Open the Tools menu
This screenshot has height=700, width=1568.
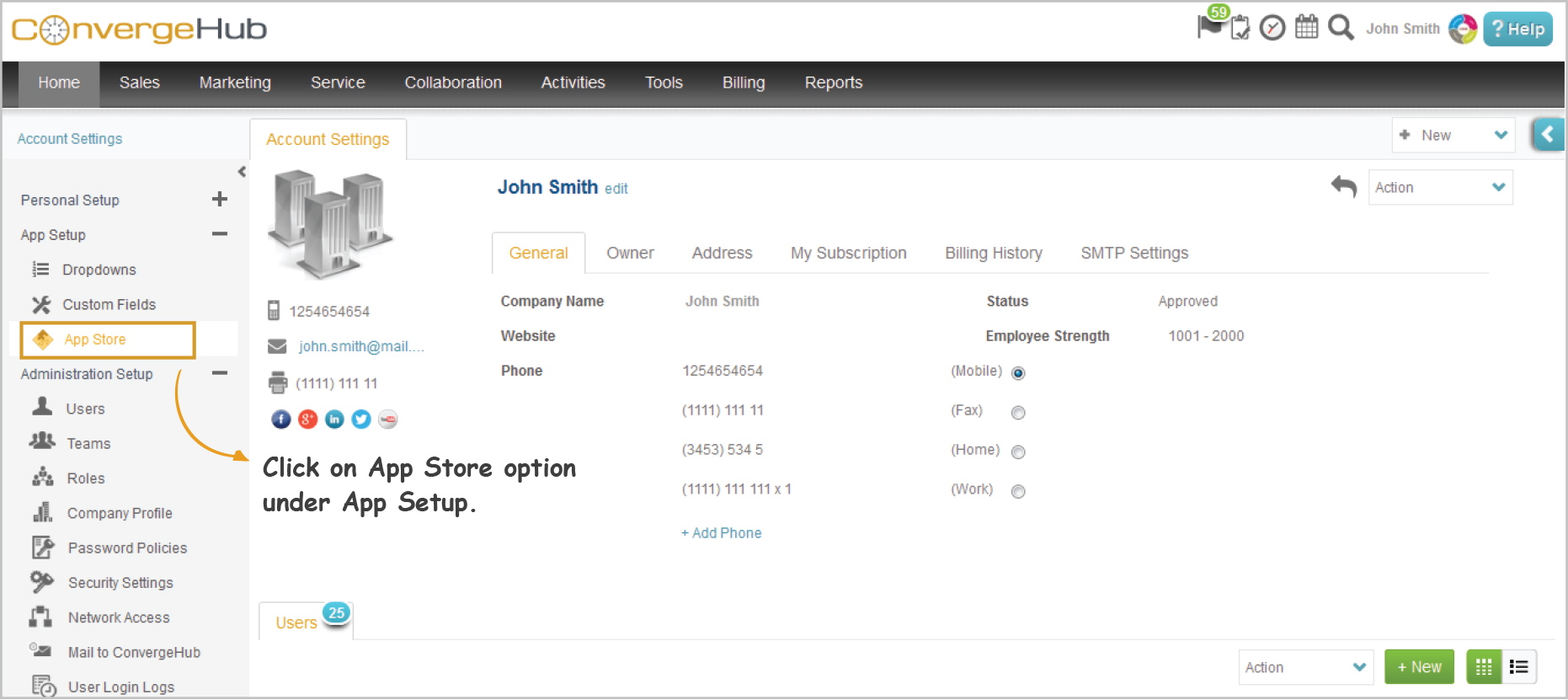tap(664, 83)
